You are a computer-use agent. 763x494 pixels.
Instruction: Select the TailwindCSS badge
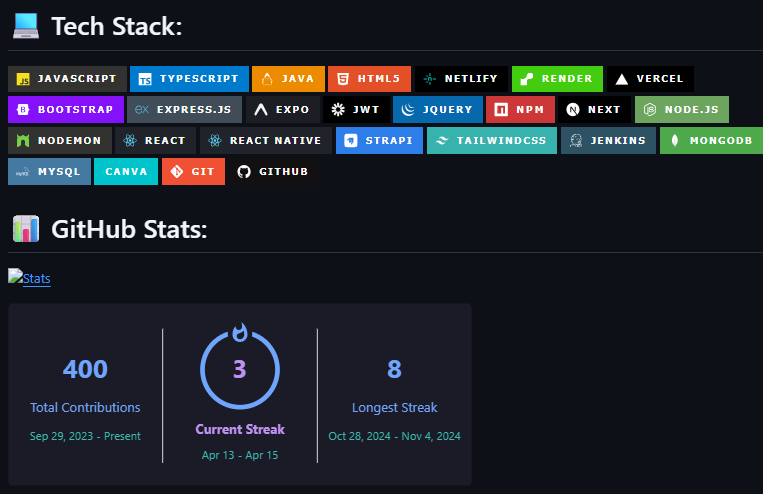tap(491, 141)
